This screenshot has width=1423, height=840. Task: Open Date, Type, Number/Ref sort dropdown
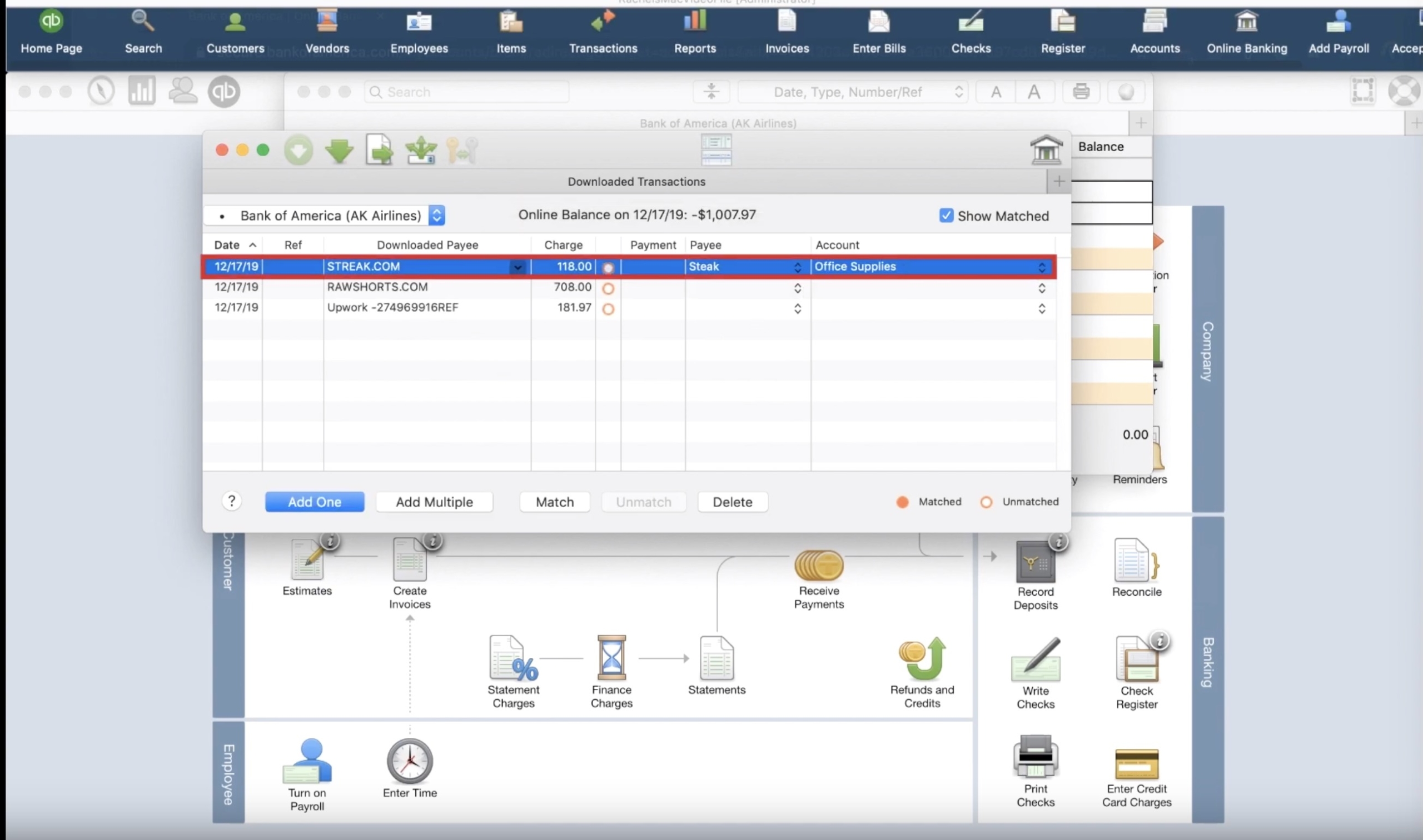853,92
